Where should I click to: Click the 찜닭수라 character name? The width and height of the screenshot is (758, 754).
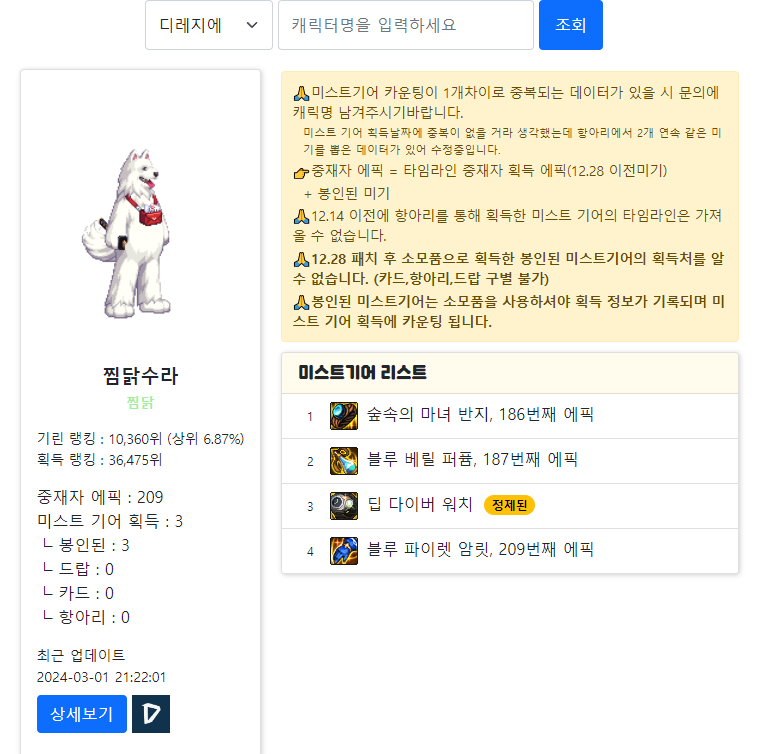pyautogui.click(x=140, y=376)
